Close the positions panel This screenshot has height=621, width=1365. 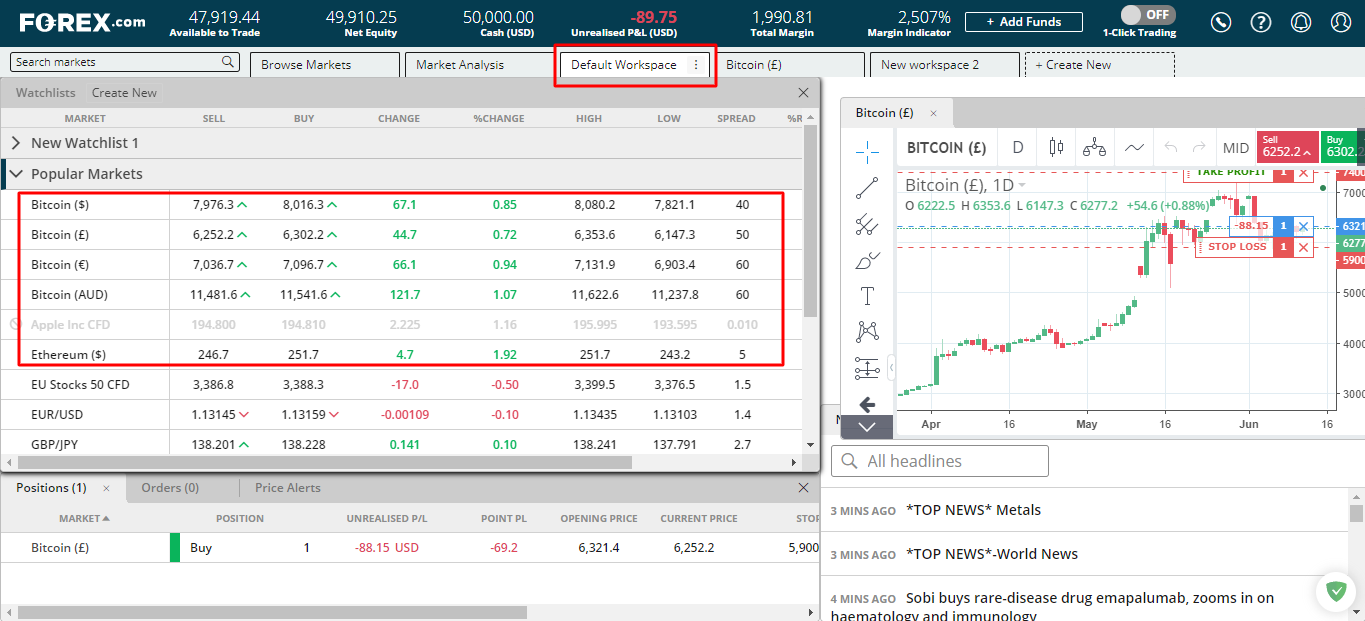(804, 488)
